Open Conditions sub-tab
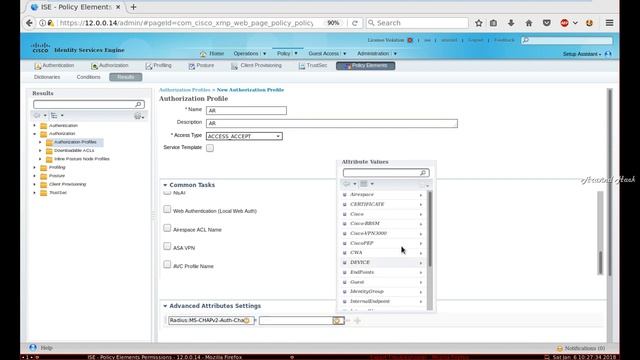This screenshot has width=640, height=360. (x=88, y=77)
